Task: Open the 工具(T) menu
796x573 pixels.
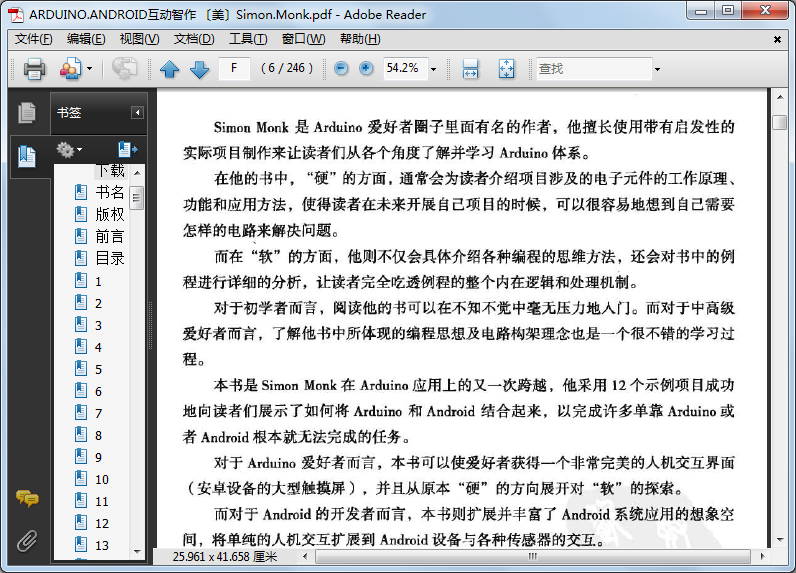Action: [248, 39]
